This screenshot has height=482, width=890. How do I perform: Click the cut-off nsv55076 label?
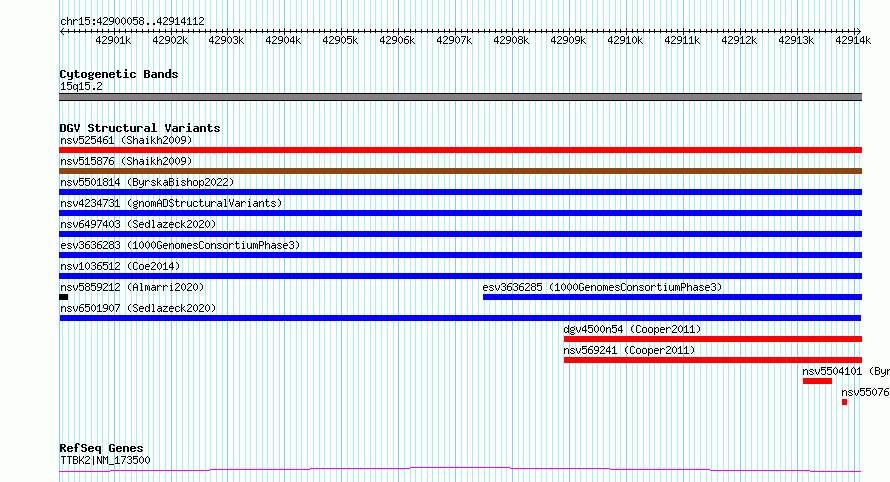tap(865, 392)
